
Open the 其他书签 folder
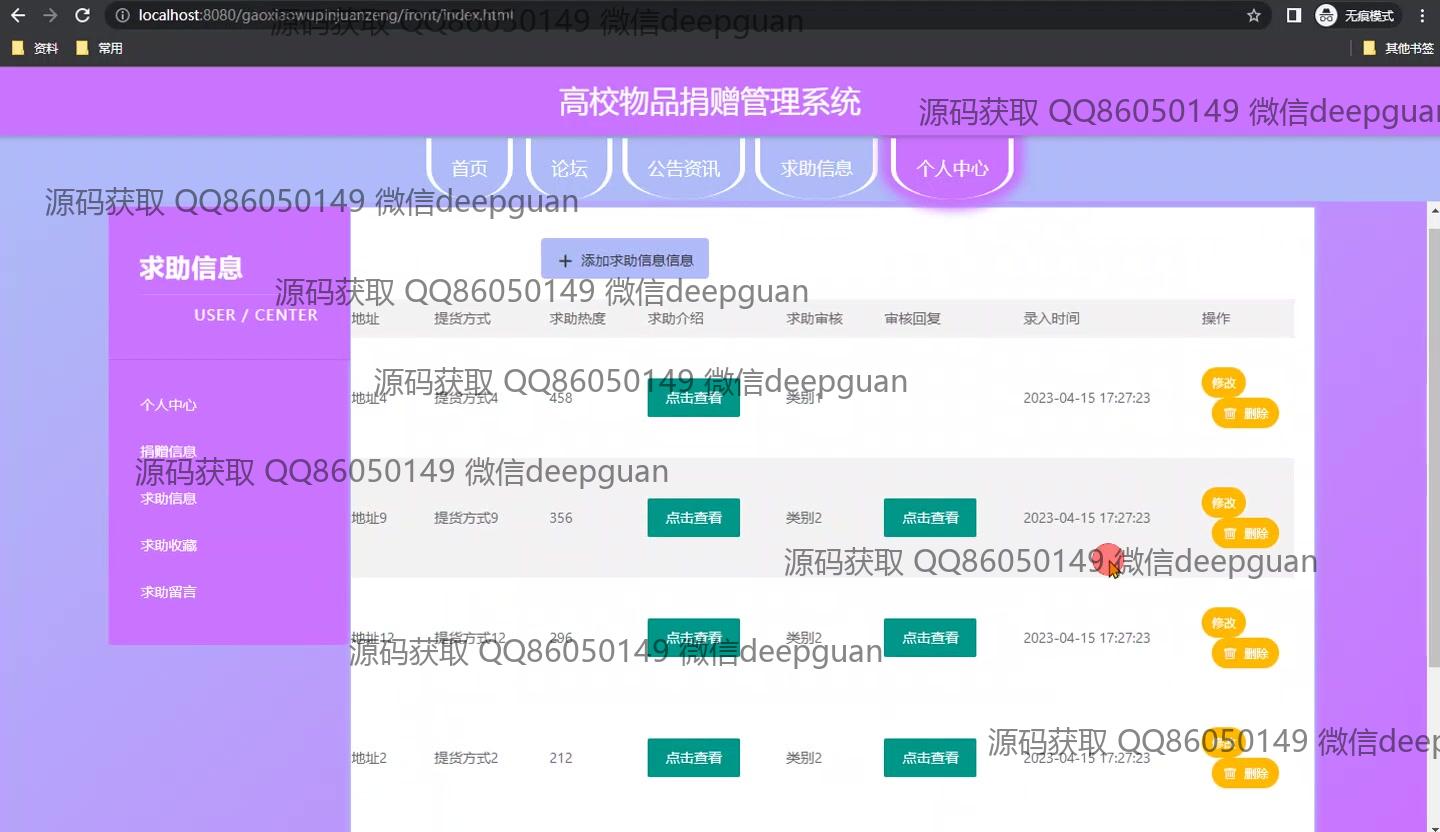(1398, 48)
